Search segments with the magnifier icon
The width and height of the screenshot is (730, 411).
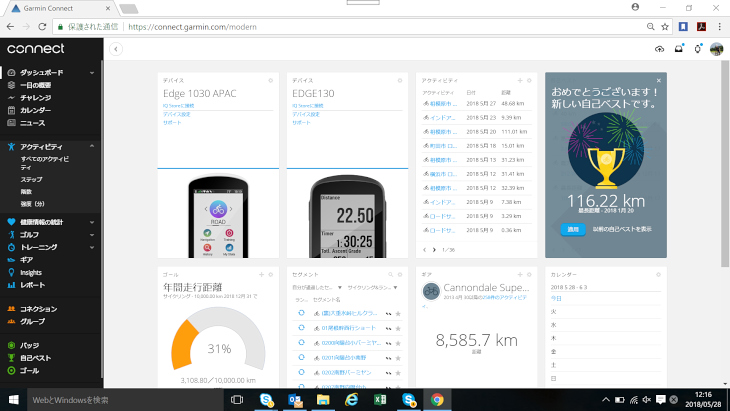click(391, 275)
